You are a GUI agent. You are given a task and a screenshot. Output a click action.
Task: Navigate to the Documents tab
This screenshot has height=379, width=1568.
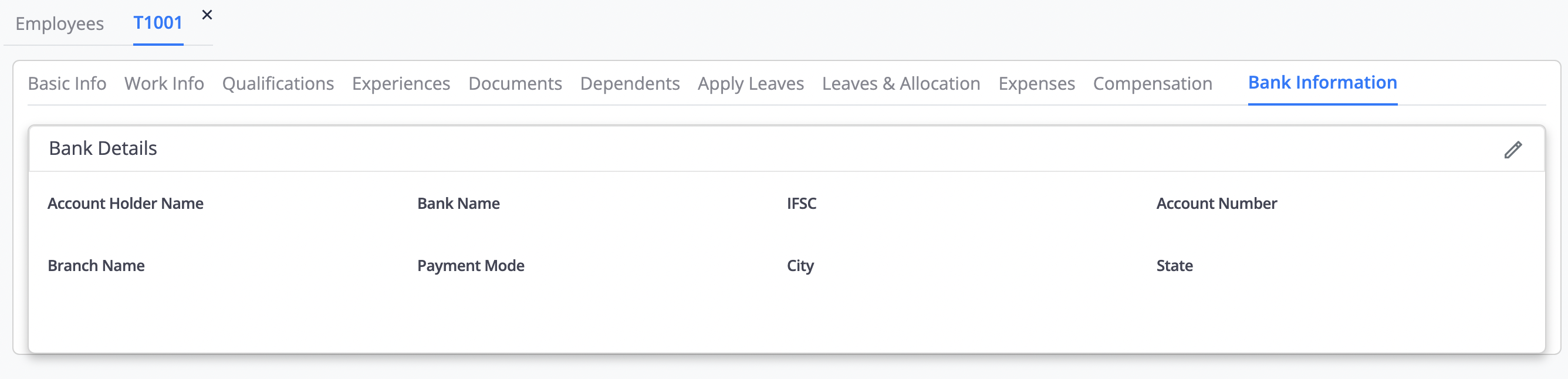click(x=515, y=83)
